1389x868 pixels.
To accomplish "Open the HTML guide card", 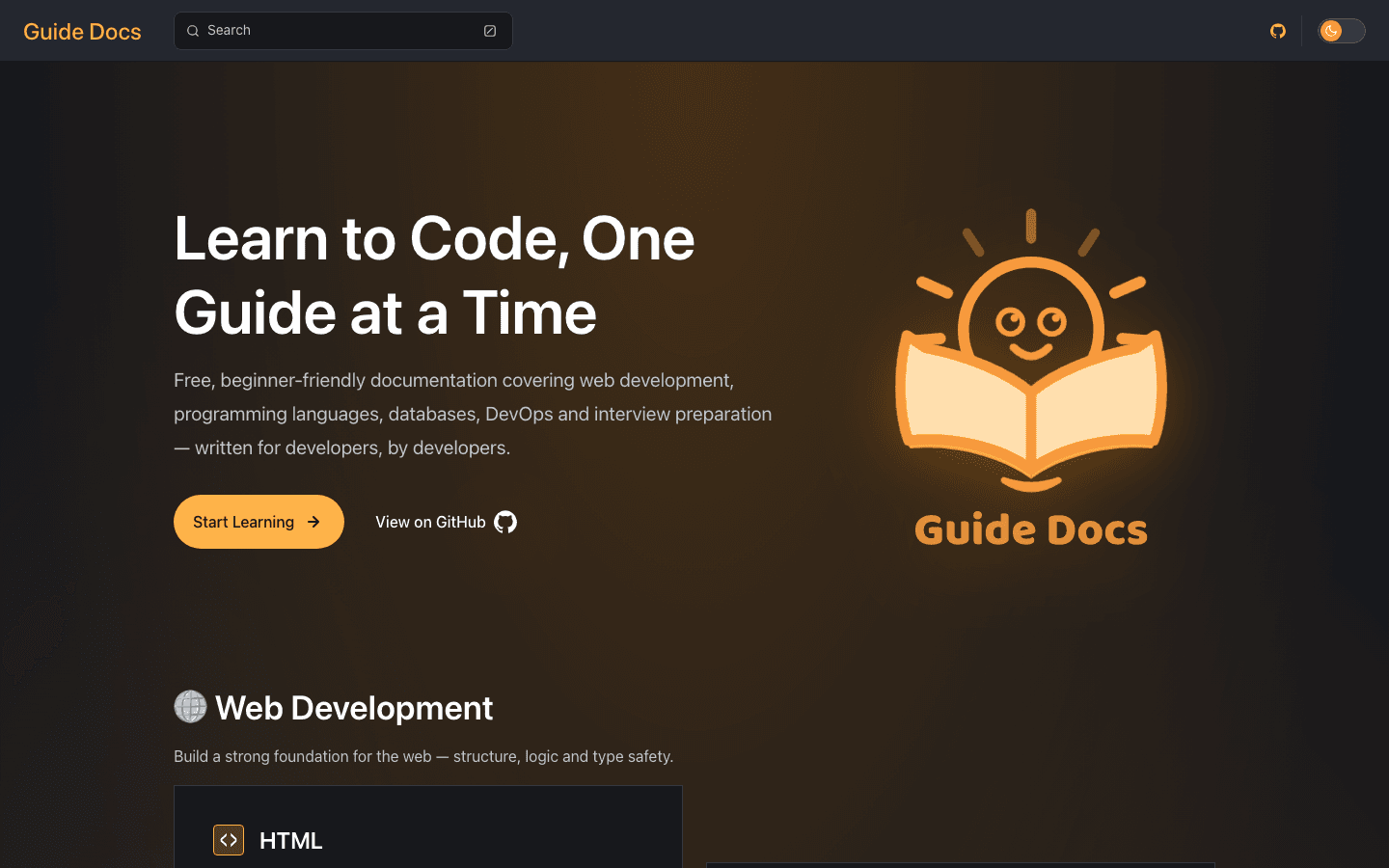I will tap(428, 827).
